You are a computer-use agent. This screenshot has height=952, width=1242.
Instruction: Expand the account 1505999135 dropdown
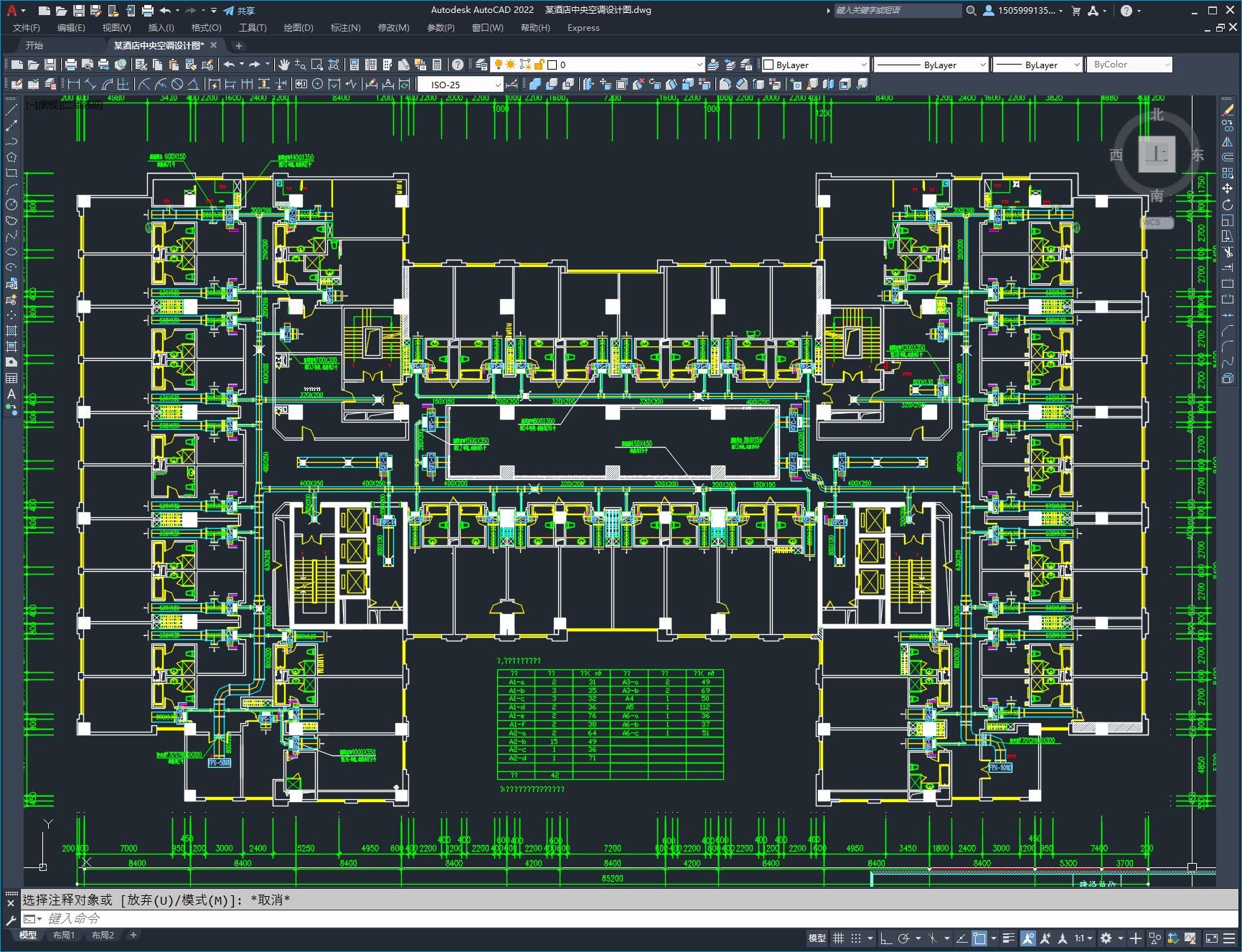coord(1023,11)
